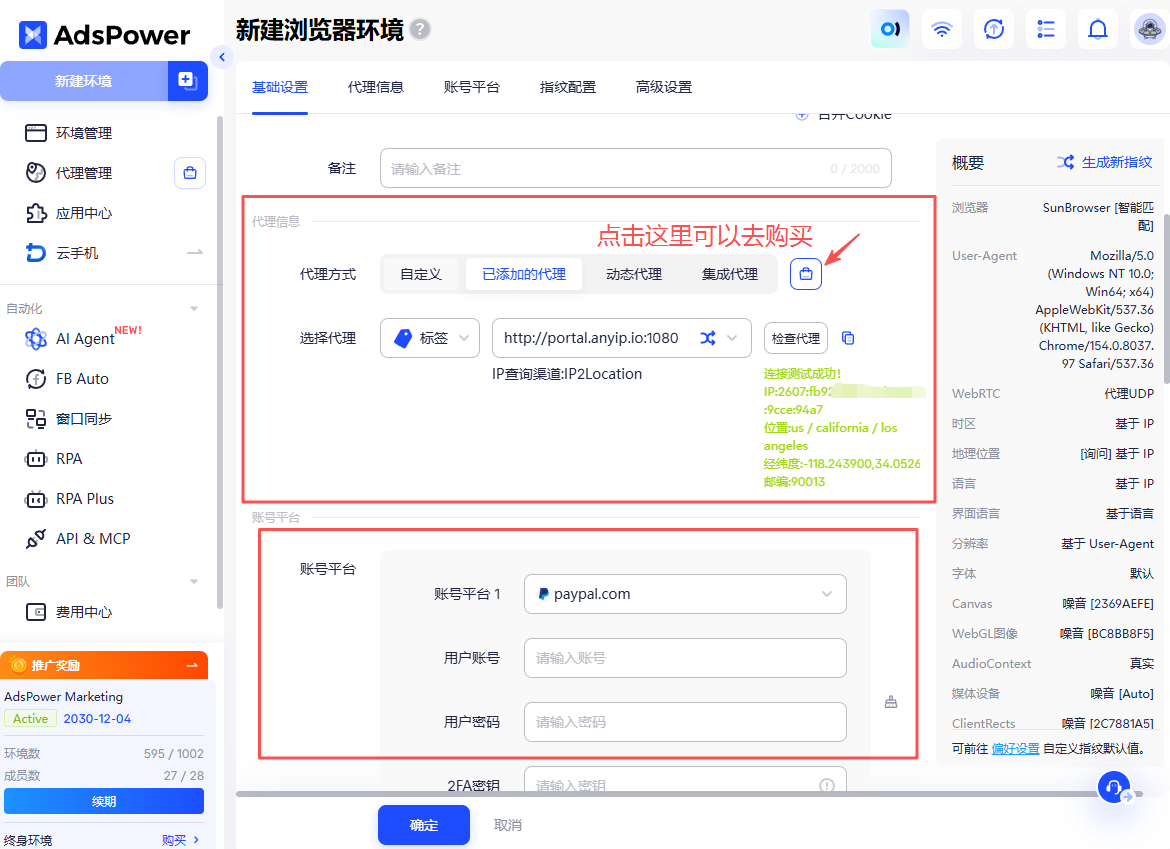Click the 费用中心 wallet icon
Screen dimensions: 1170x849
[x=36, y=613]
